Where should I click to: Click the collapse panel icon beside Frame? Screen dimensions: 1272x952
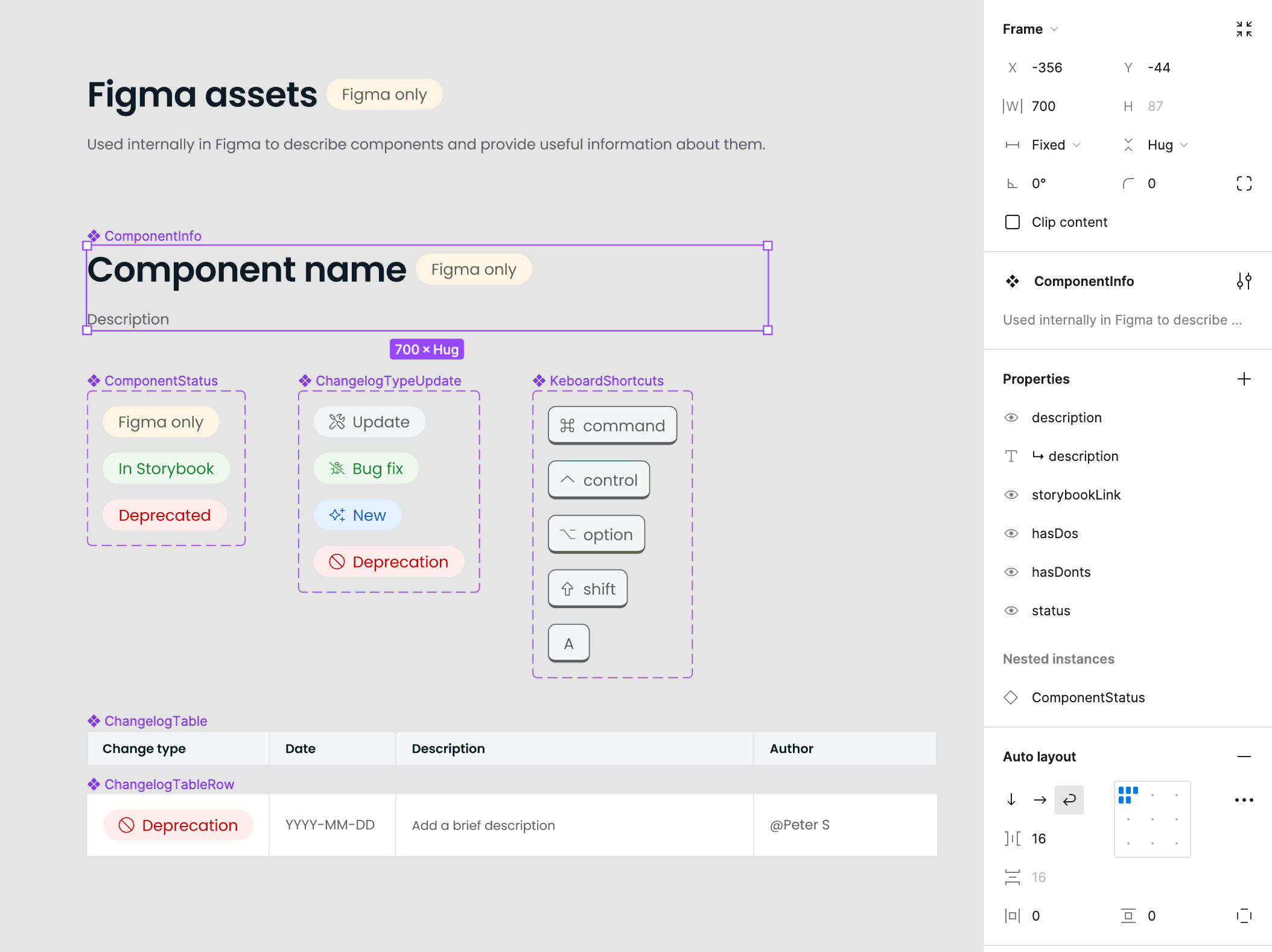[1244, 29]
